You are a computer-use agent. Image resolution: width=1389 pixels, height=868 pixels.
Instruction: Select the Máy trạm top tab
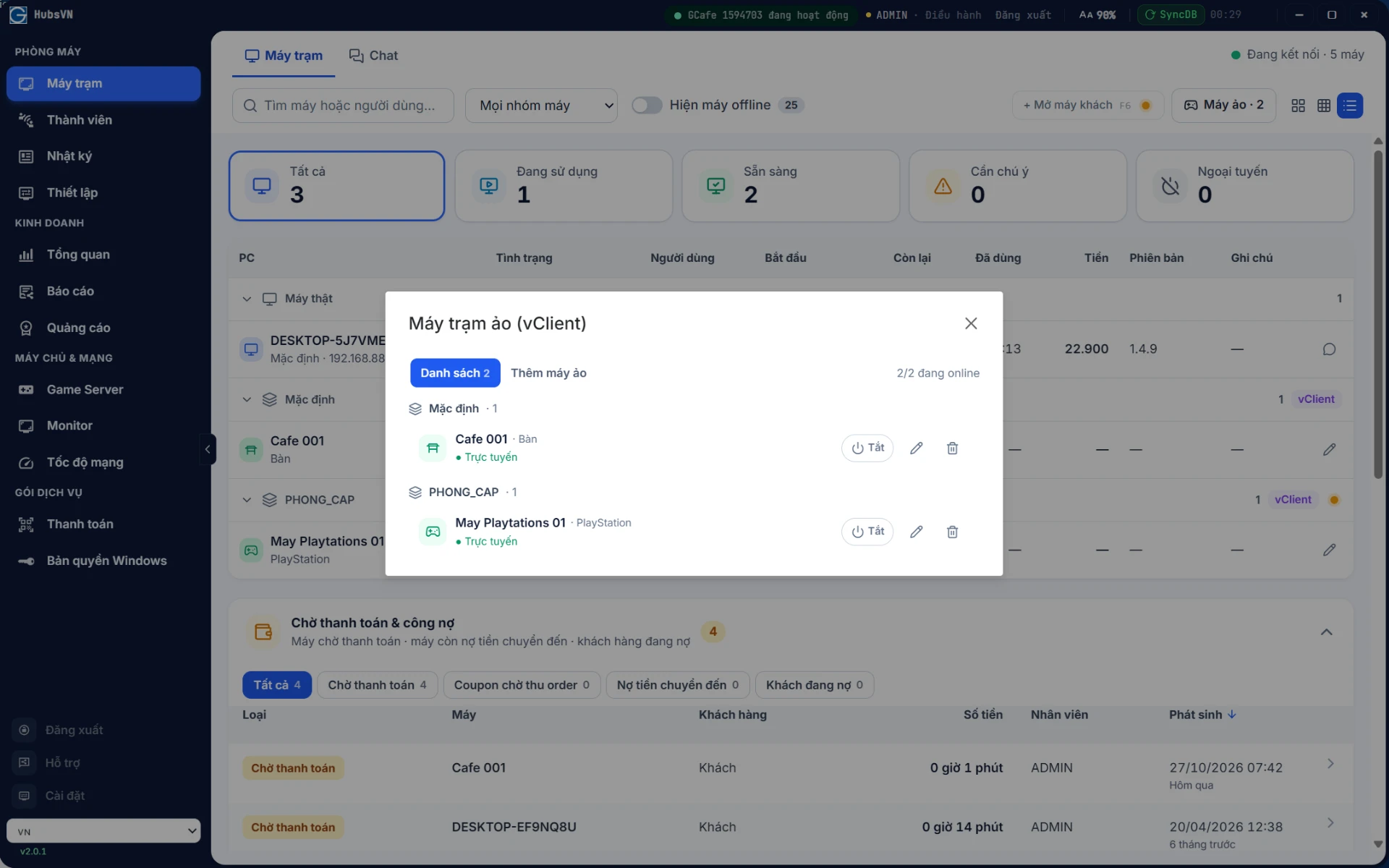(x=284, y=56)
